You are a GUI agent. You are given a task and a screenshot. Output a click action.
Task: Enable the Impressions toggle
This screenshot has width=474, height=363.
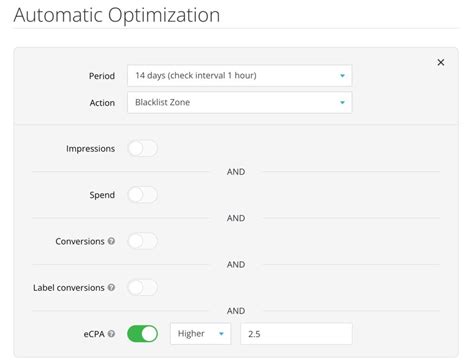click(x=143, y=148)
